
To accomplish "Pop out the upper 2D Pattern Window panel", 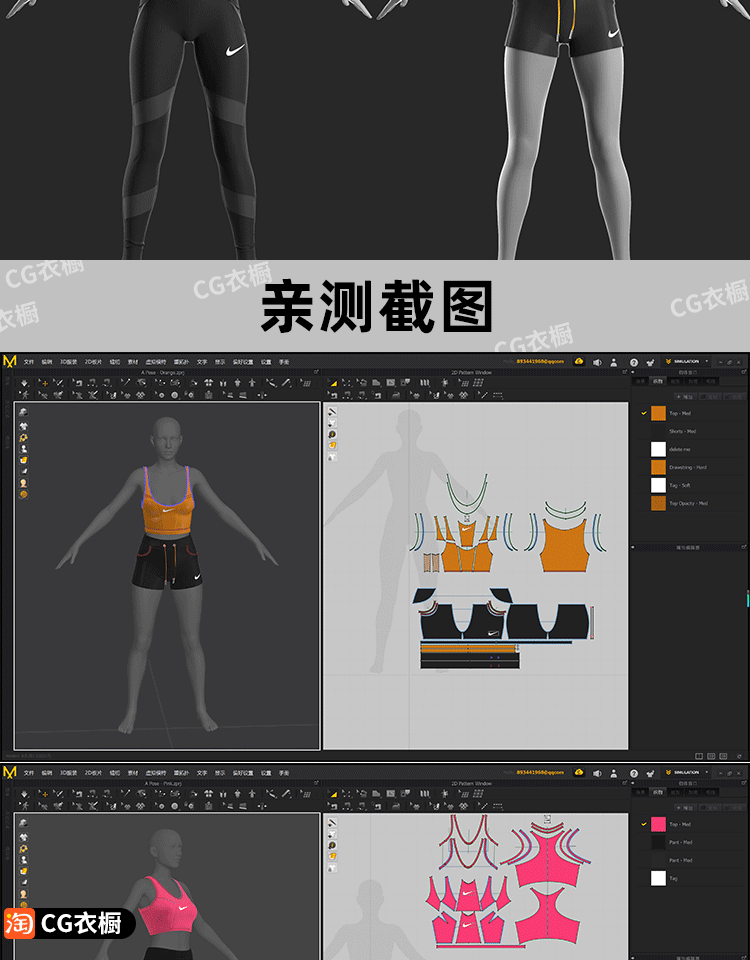I will click(x=623, y=372).
